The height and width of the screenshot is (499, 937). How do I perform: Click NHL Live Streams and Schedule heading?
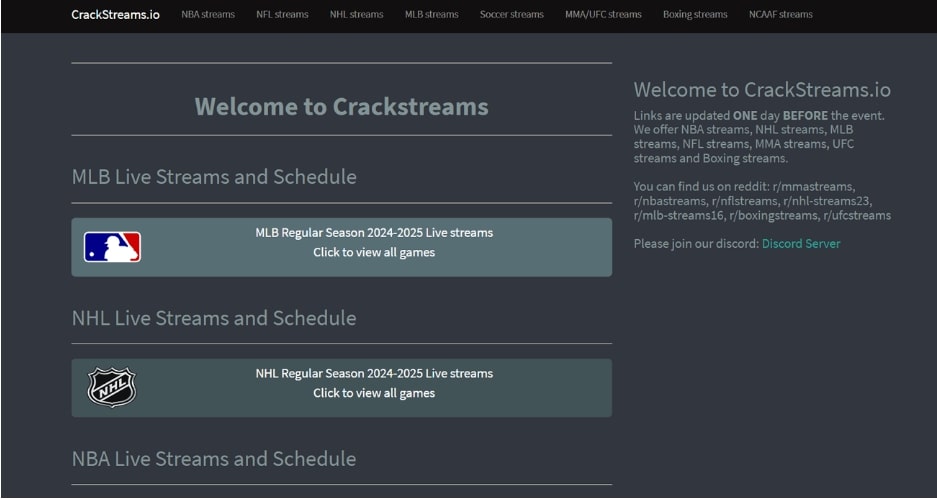[x=214, y=318]
